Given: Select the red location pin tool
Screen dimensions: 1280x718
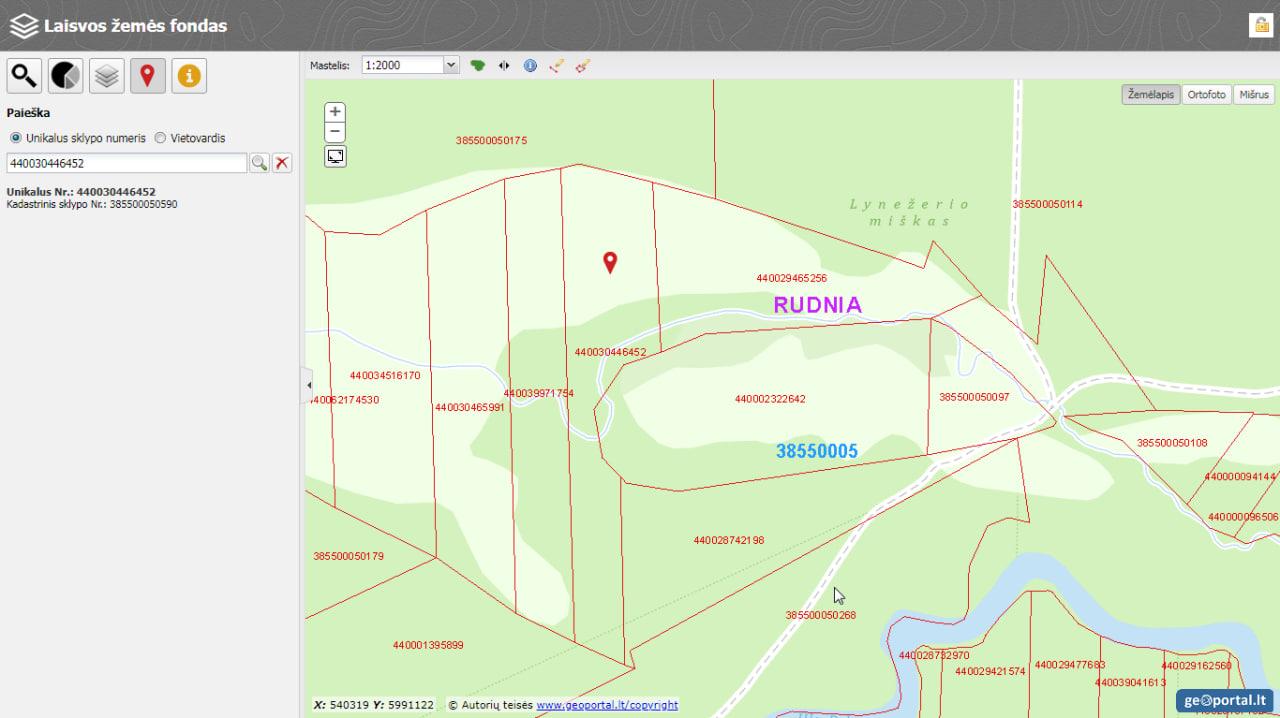Looking at the screenshot, I should tap(148, 76).
